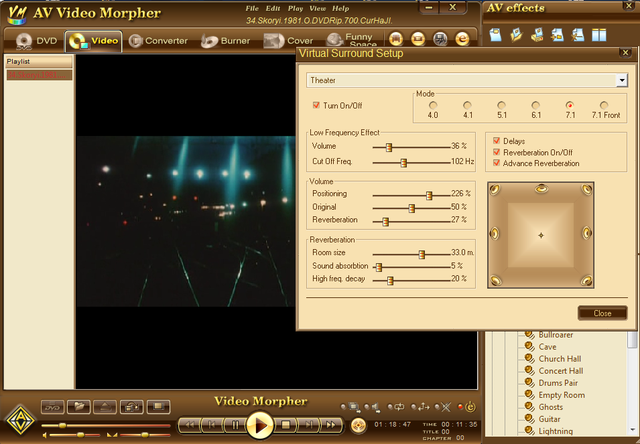Click the monitor output icon in player bar
The width and height of the screenshot is (640, 444).
click(x=353, y=407)
